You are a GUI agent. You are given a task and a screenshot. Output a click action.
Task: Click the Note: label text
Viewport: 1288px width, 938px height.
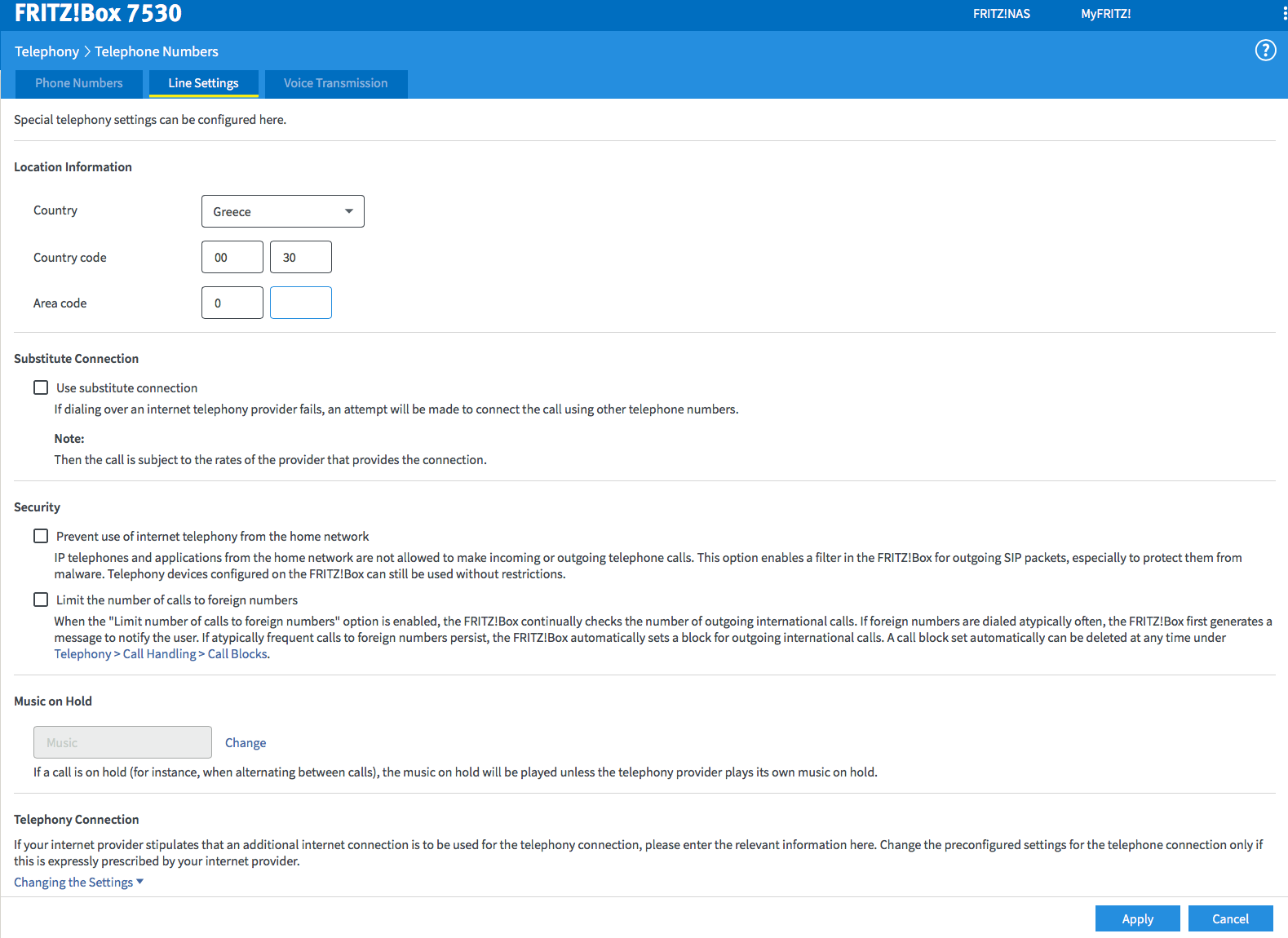click(x=69, y=439)
